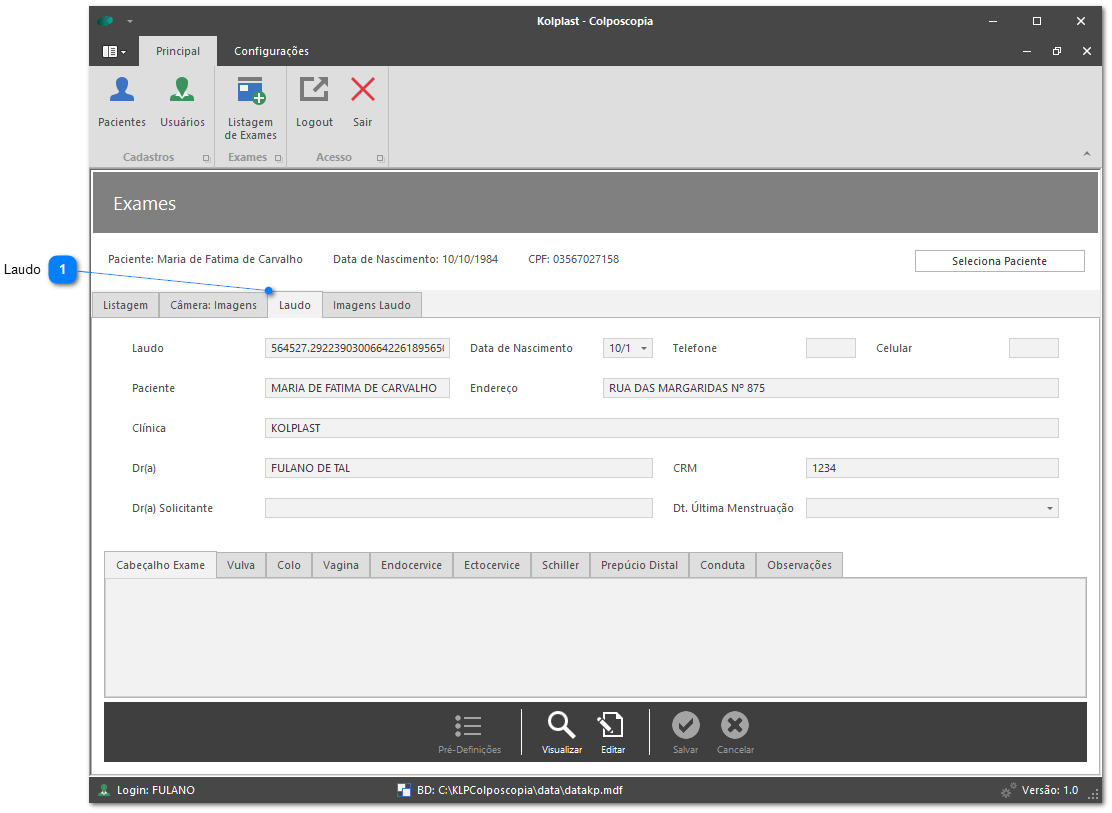This screenshot has width=1112, height=813.
Task: Click the Paciente: Maria de Fatima de Carvalho text
Action: 205,260
